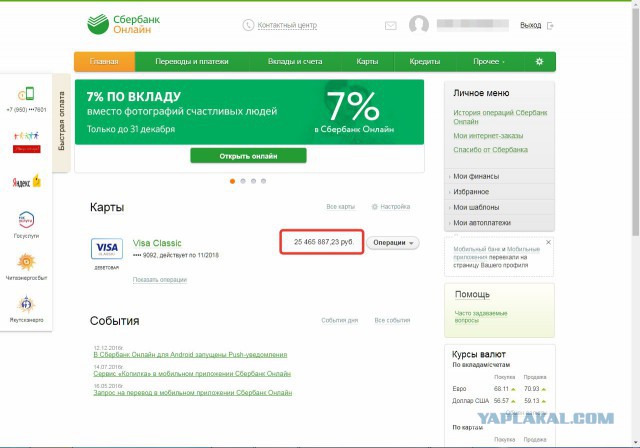
Task: Switch banner to the second carousel dot
Action: pyautogui.click(x=243, y=181)
